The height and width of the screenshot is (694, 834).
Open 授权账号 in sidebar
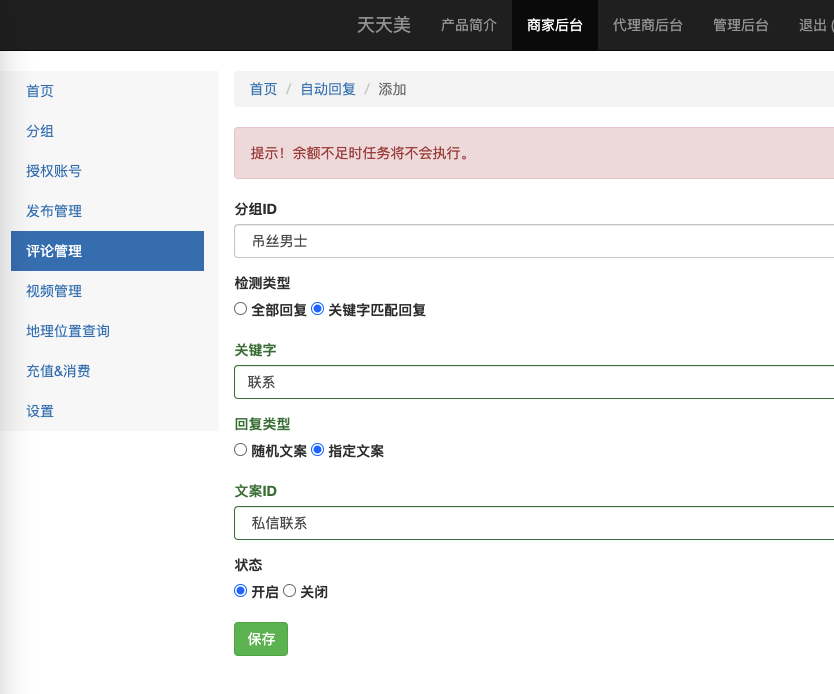coord(54,171)
